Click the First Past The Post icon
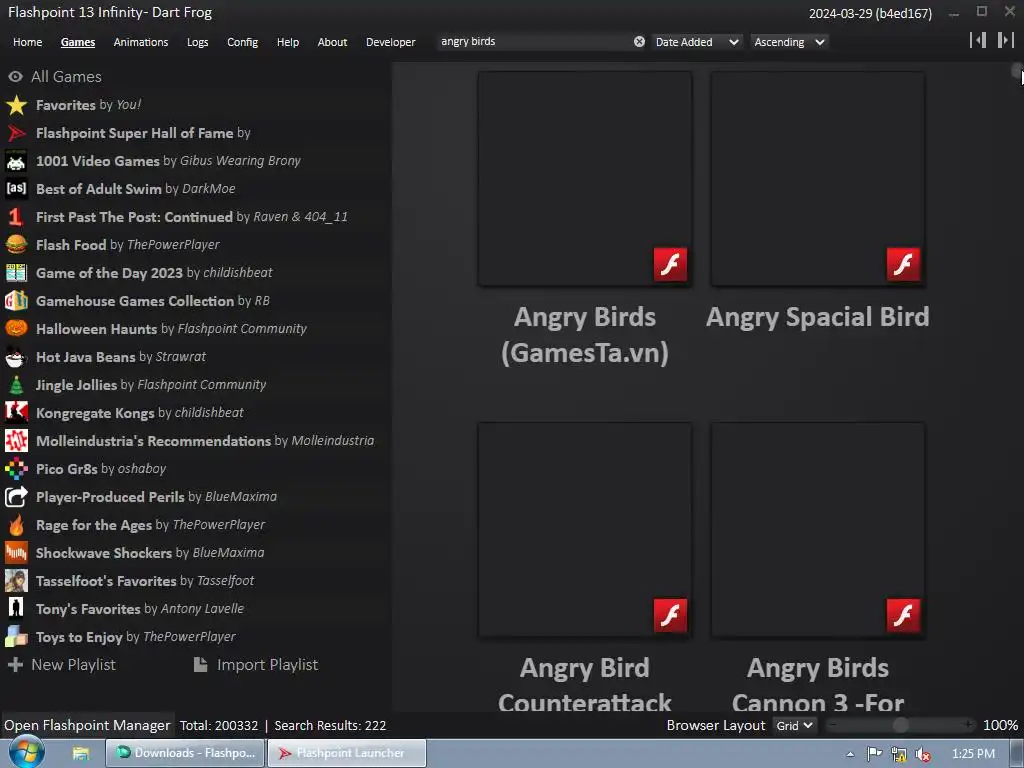The image size is (1024, 768). (16, 217)
